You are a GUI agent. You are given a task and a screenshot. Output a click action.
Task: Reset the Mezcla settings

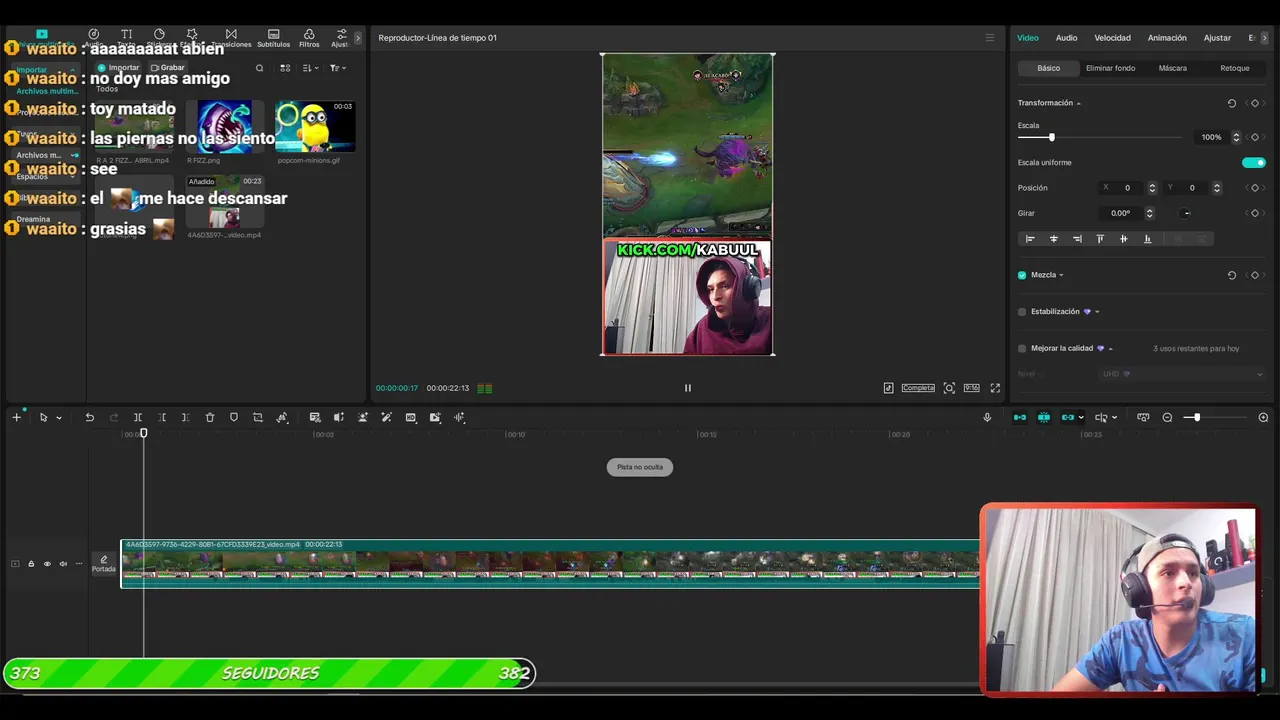tap(1232, 275)
